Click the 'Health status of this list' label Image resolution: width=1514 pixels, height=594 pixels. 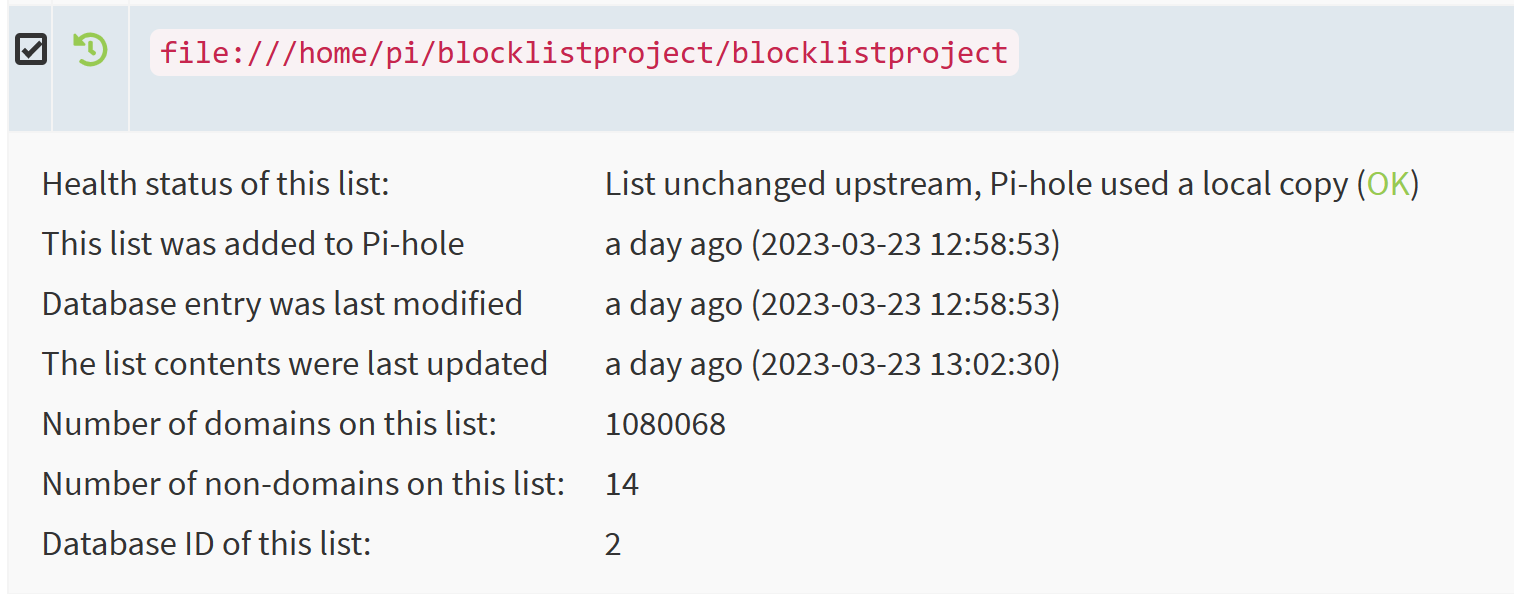click(215, 184)
